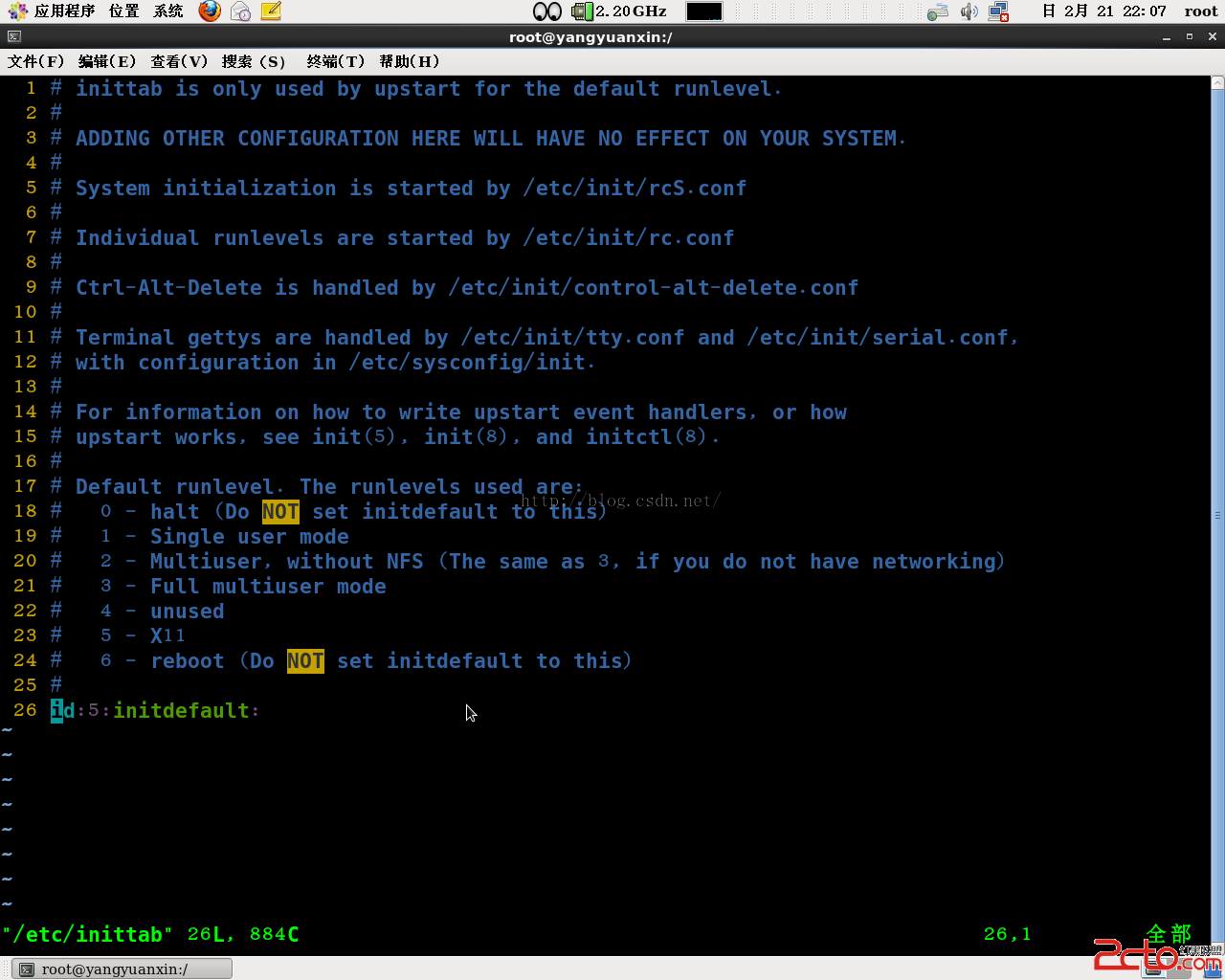Open the mail client panel launcher
The image size is (1225, 980).
click(241, 11)
